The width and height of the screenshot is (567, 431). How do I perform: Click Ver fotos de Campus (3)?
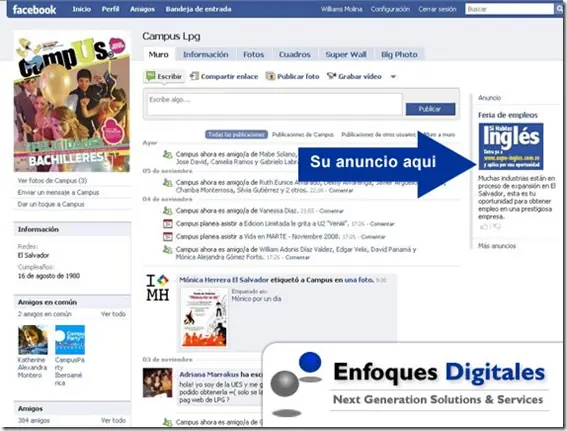click(52, 180)
